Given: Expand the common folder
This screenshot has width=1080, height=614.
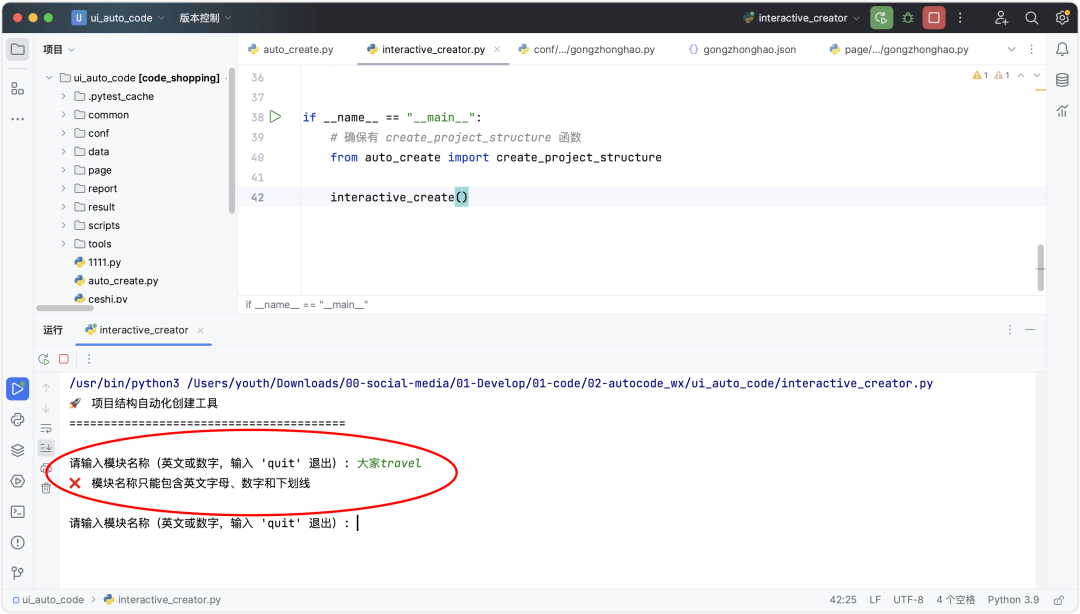Looking at the screenshot, I should point(63,115).
